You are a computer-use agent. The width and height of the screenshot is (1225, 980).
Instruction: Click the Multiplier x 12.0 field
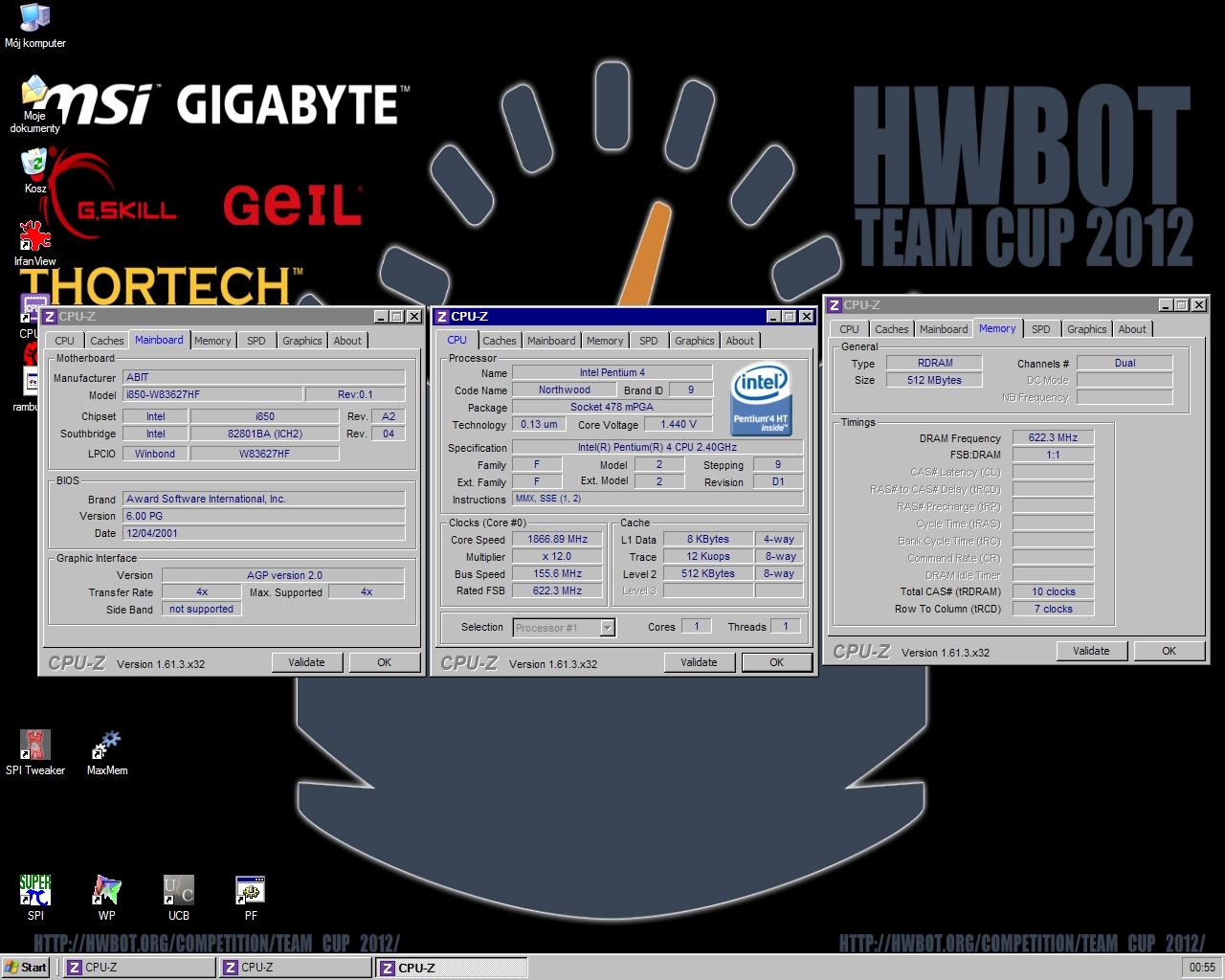click(558, 557)
